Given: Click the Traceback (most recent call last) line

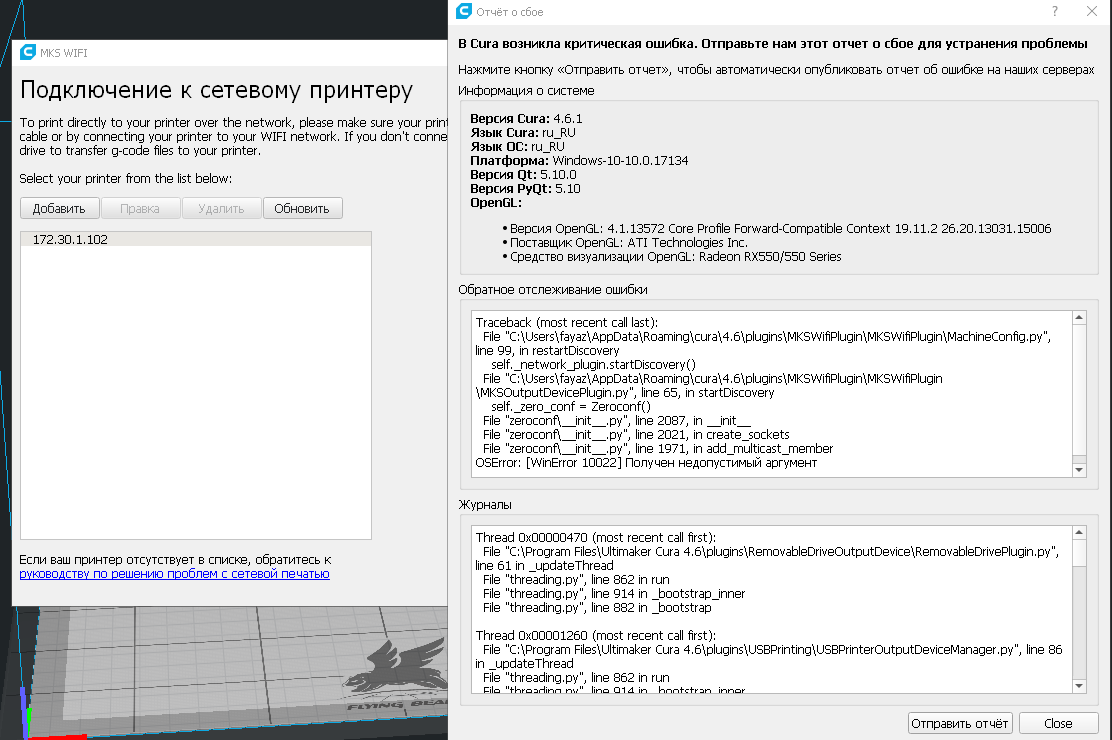Looking at the screenshot, I should (567, 323).
